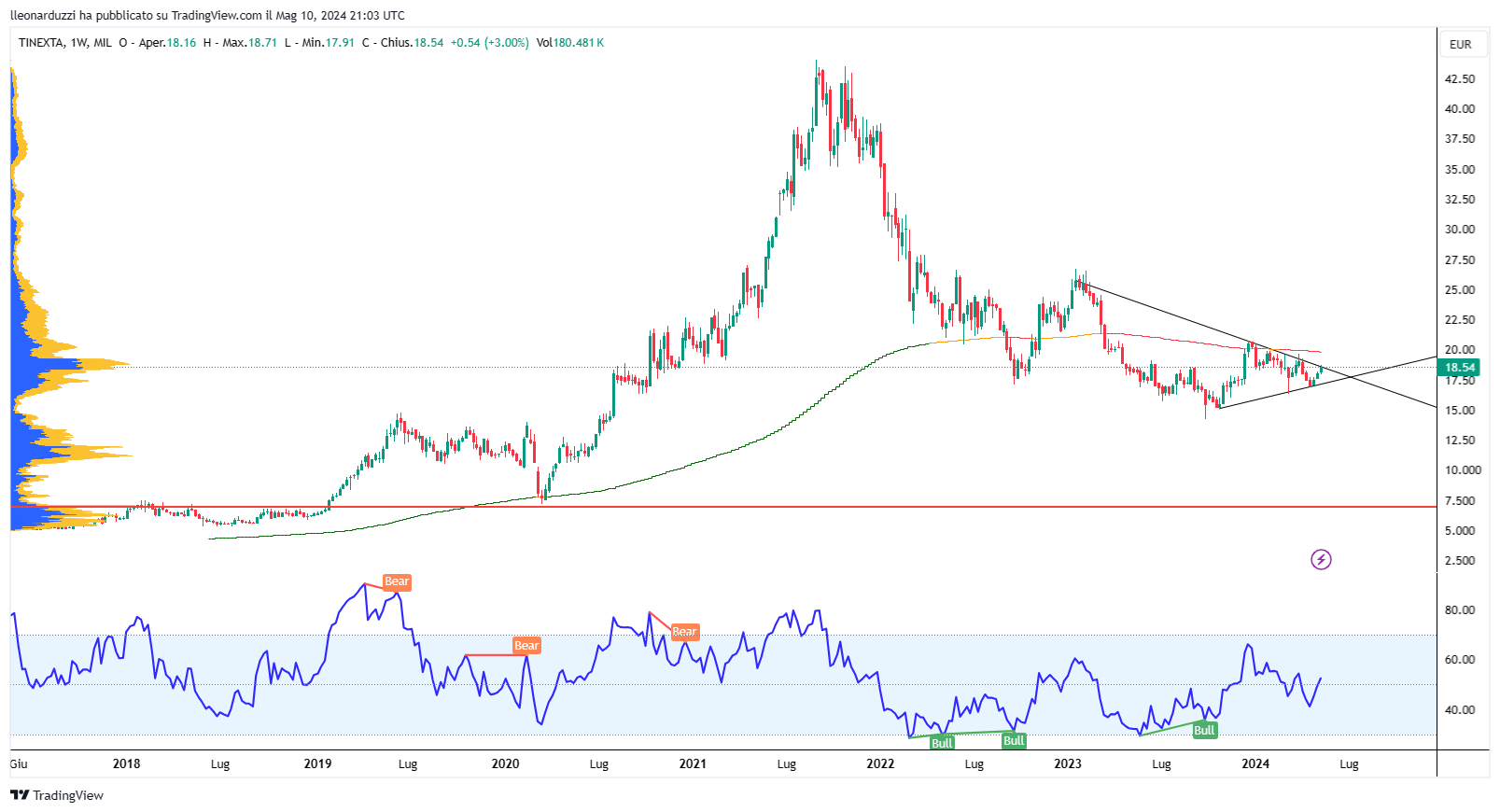Click the 2022 label on time axis
Viewport: 1500px width, 812px height.
(880, 763)
